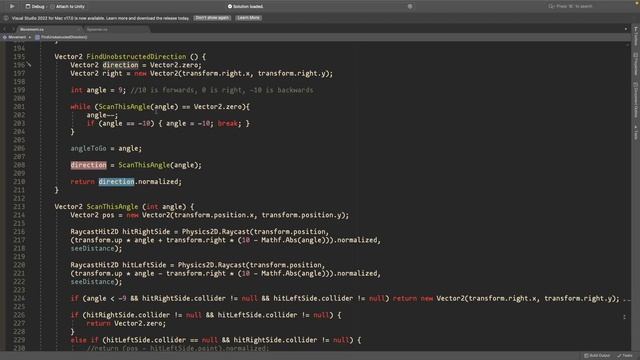Click 'ScanThisAngle' in the while condition
The width and height of the screenshot is (640, 360).
pyautogui.click(x=124, y=107)
